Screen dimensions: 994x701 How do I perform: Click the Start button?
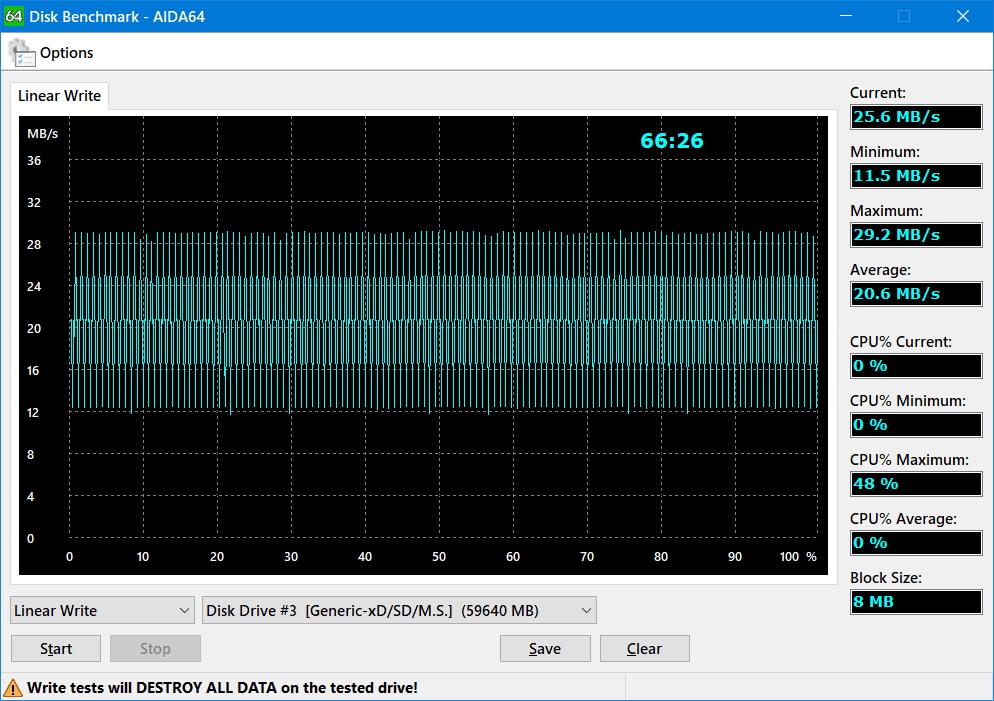click(56, 648)
